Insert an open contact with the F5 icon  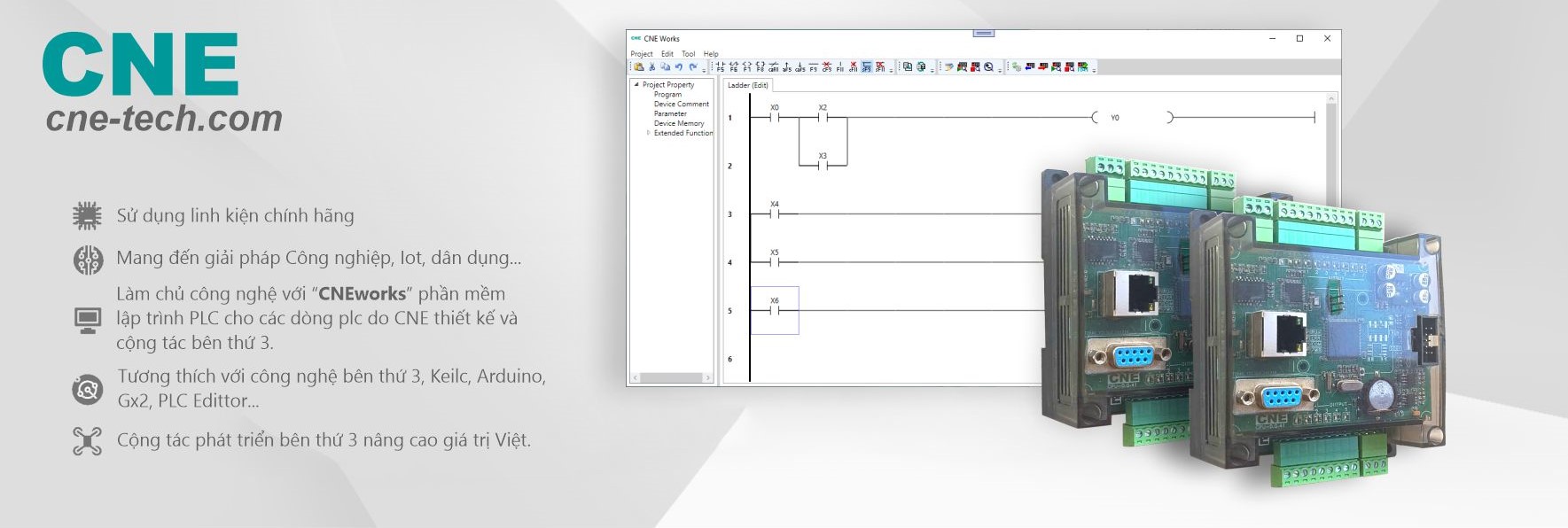tap(721, 66)
